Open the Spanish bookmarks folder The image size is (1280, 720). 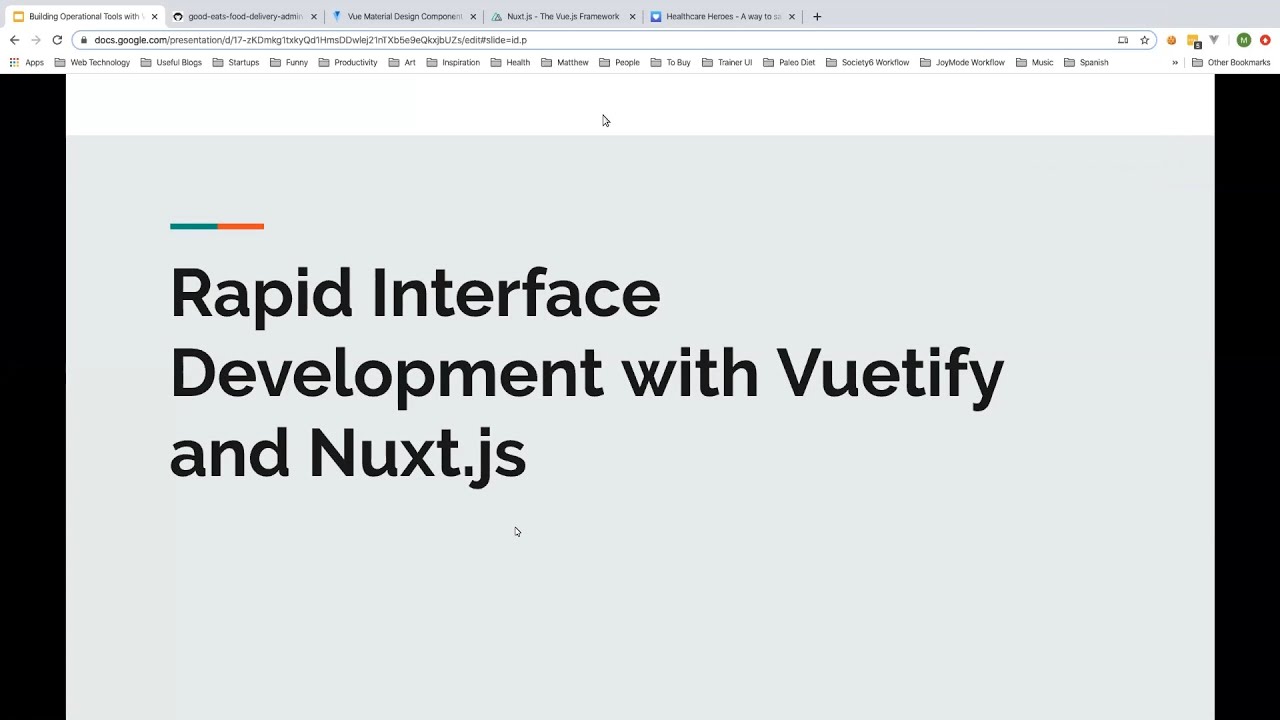tap(1086, 62)
